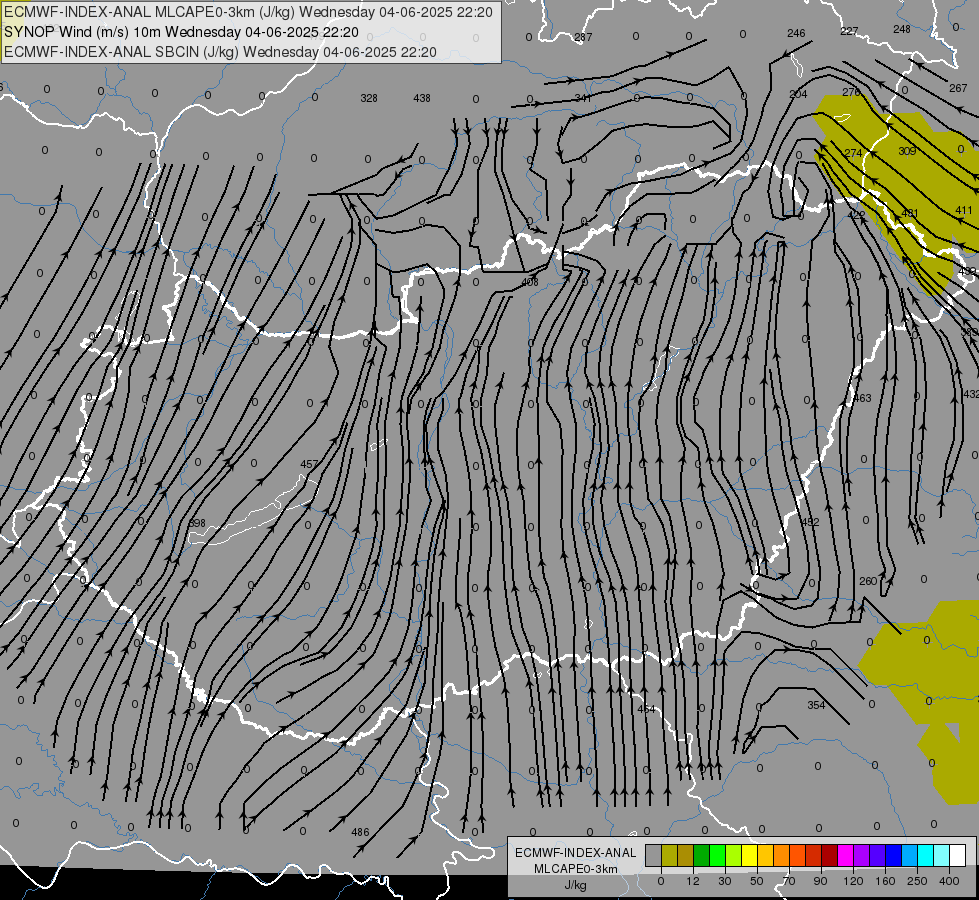The width and height of the screenshot is (979, 900).
Task: Select the 70 tick label on legend
Action: tap(789, 881)
